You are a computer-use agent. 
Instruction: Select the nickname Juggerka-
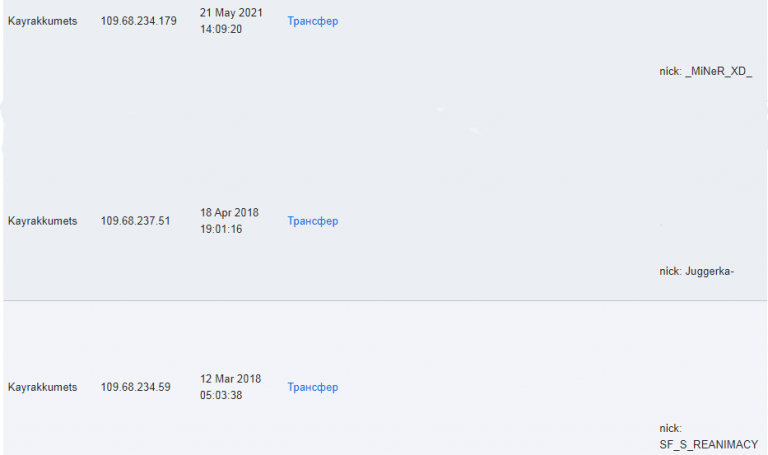[709, 271]
